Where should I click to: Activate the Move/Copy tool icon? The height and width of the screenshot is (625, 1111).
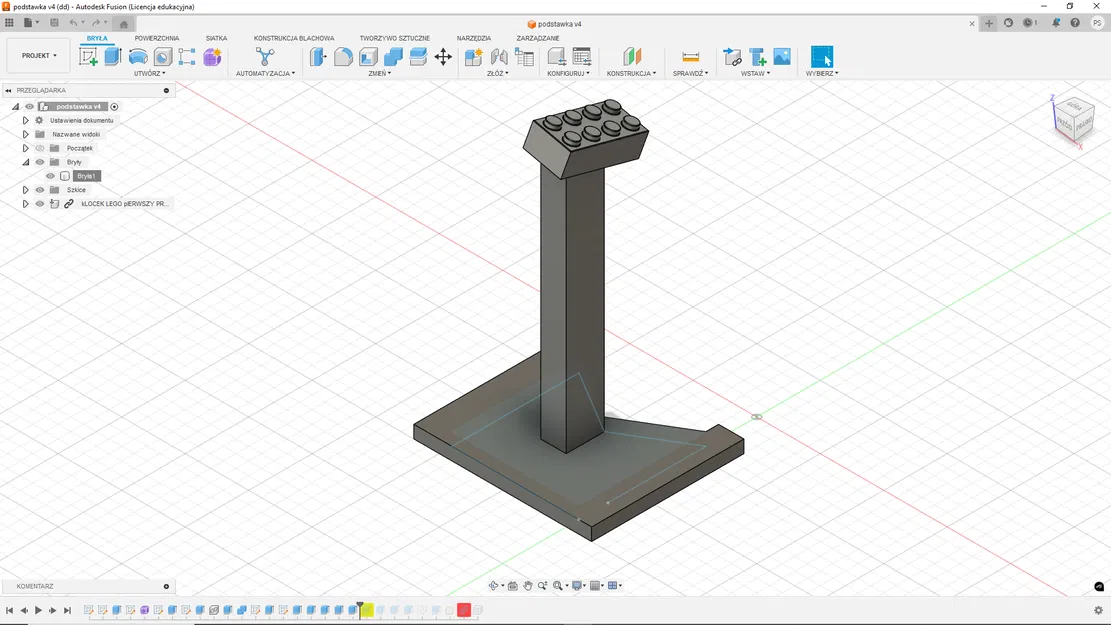tap(443, 57)
